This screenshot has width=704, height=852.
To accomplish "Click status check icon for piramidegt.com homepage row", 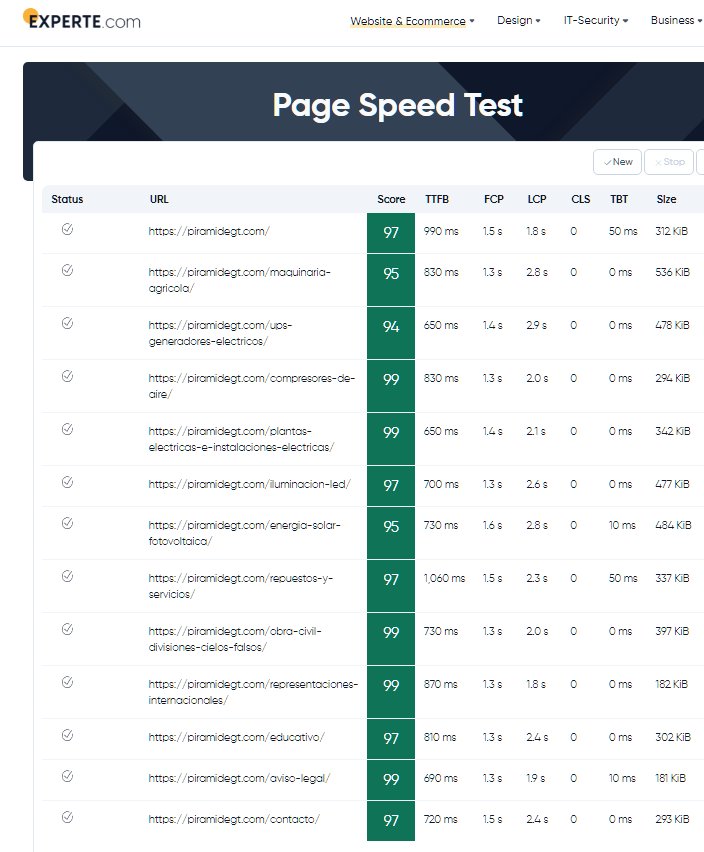I will click(67, 229).
